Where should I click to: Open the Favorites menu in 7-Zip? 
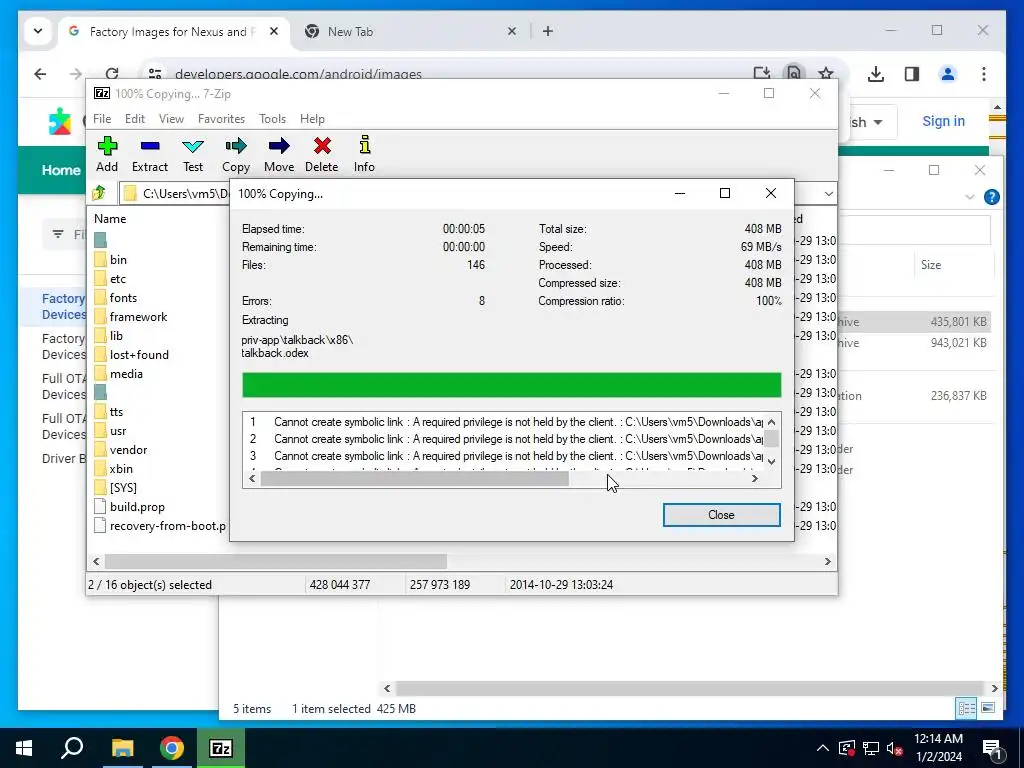(x=221, y=119)
